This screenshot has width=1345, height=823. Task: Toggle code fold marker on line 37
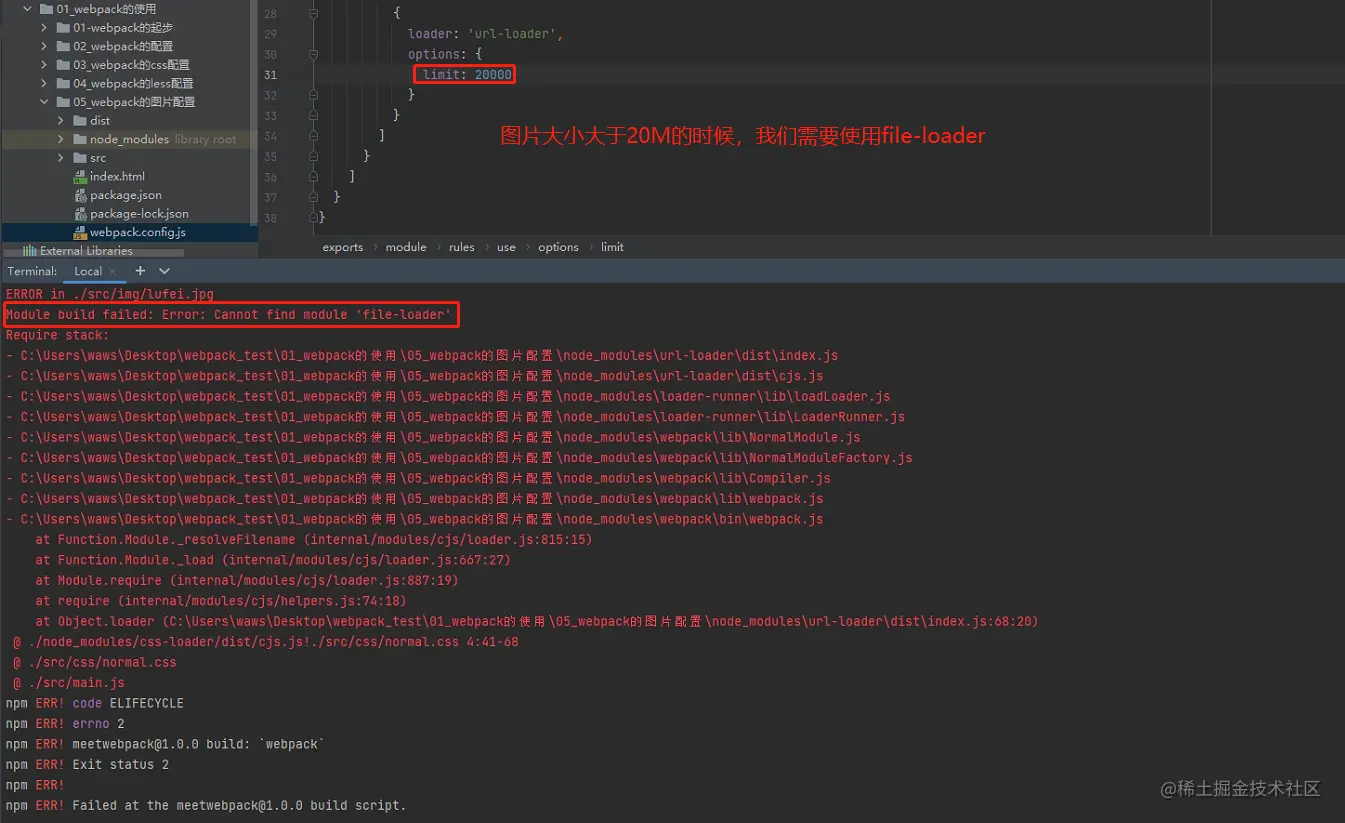(x=313, y=197)
